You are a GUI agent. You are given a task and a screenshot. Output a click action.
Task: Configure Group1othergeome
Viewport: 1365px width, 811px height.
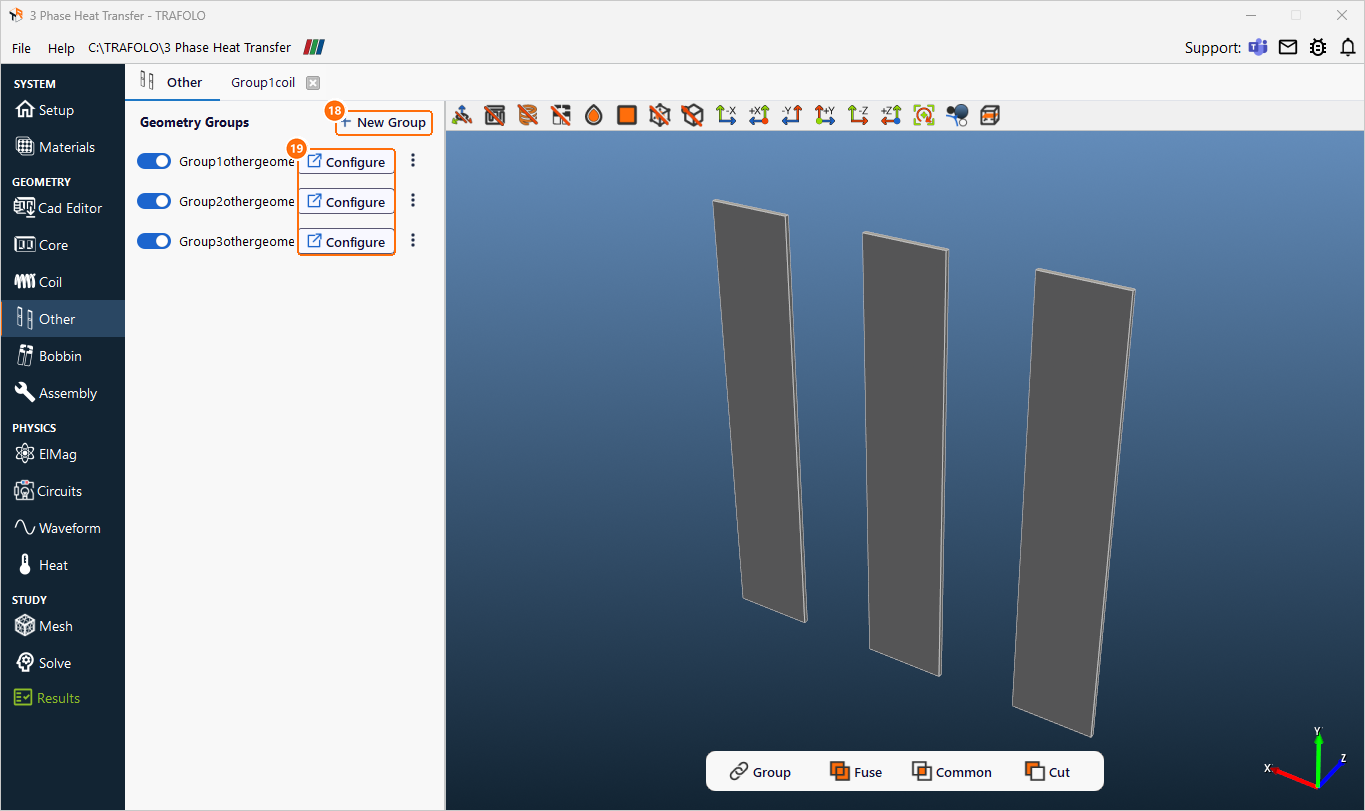pos(346,162)
